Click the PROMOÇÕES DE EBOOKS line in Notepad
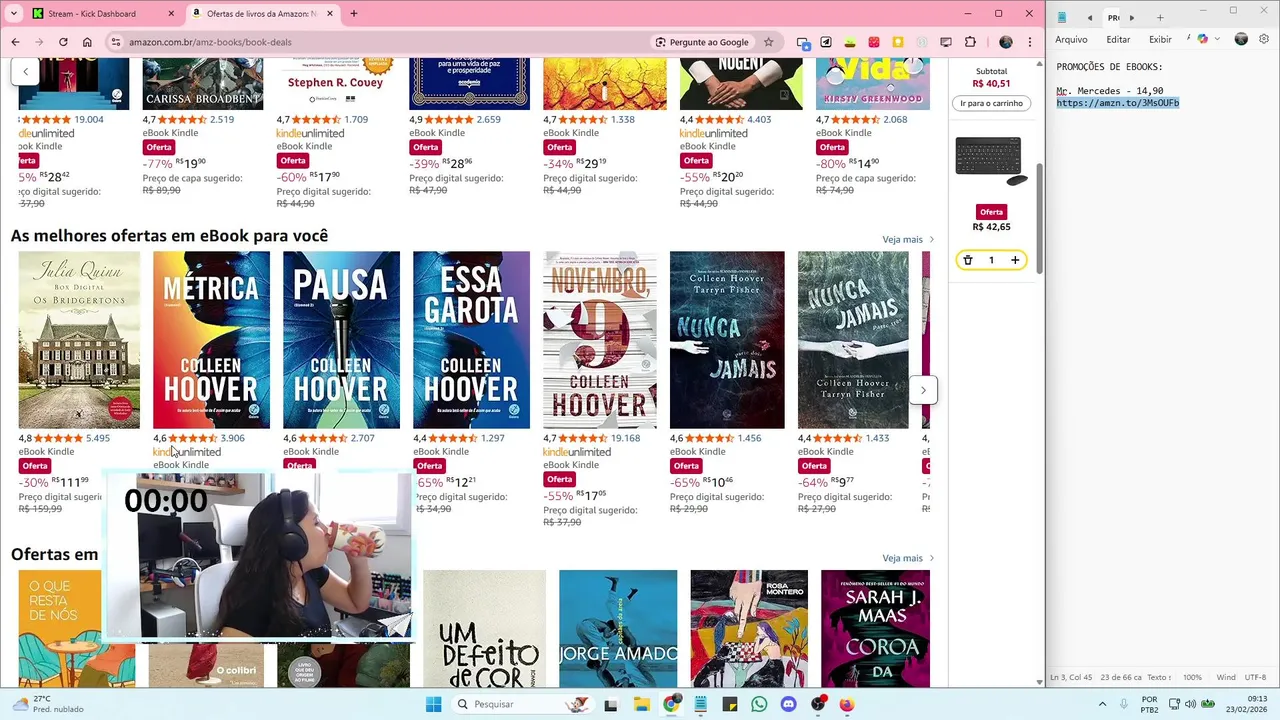Viewport: 1280px width, 720px height. pyautogui.click(x=1110, y=67)
